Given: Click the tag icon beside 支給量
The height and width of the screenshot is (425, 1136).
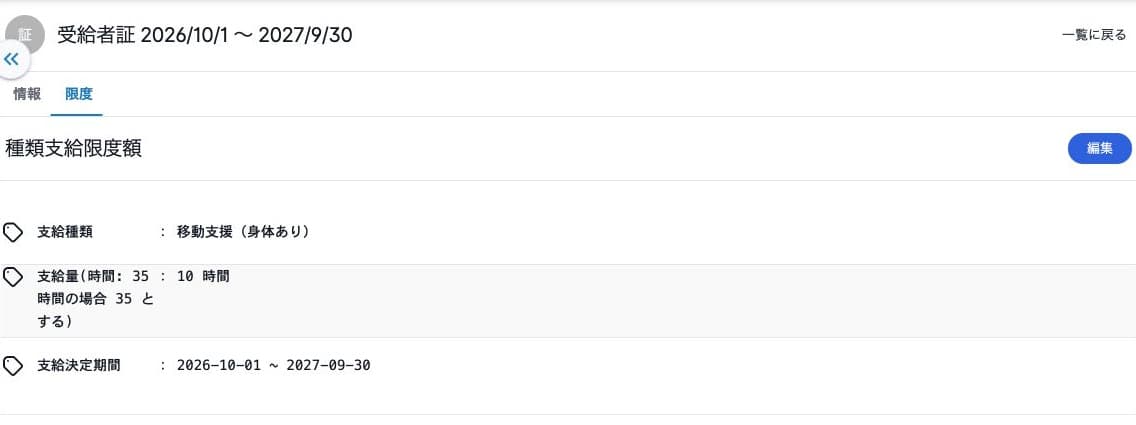Looking at the screenshot, I should click(13, 276).
